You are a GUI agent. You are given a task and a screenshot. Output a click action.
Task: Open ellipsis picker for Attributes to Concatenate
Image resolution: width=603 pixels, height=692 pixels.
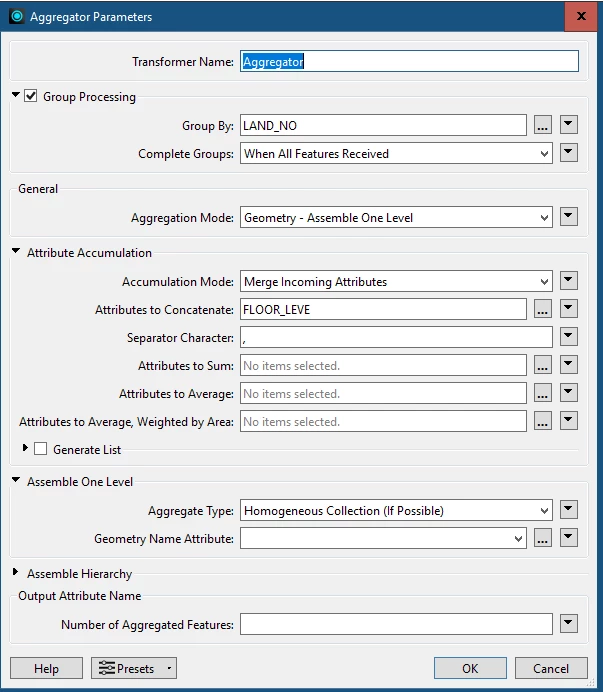point(543,309)
